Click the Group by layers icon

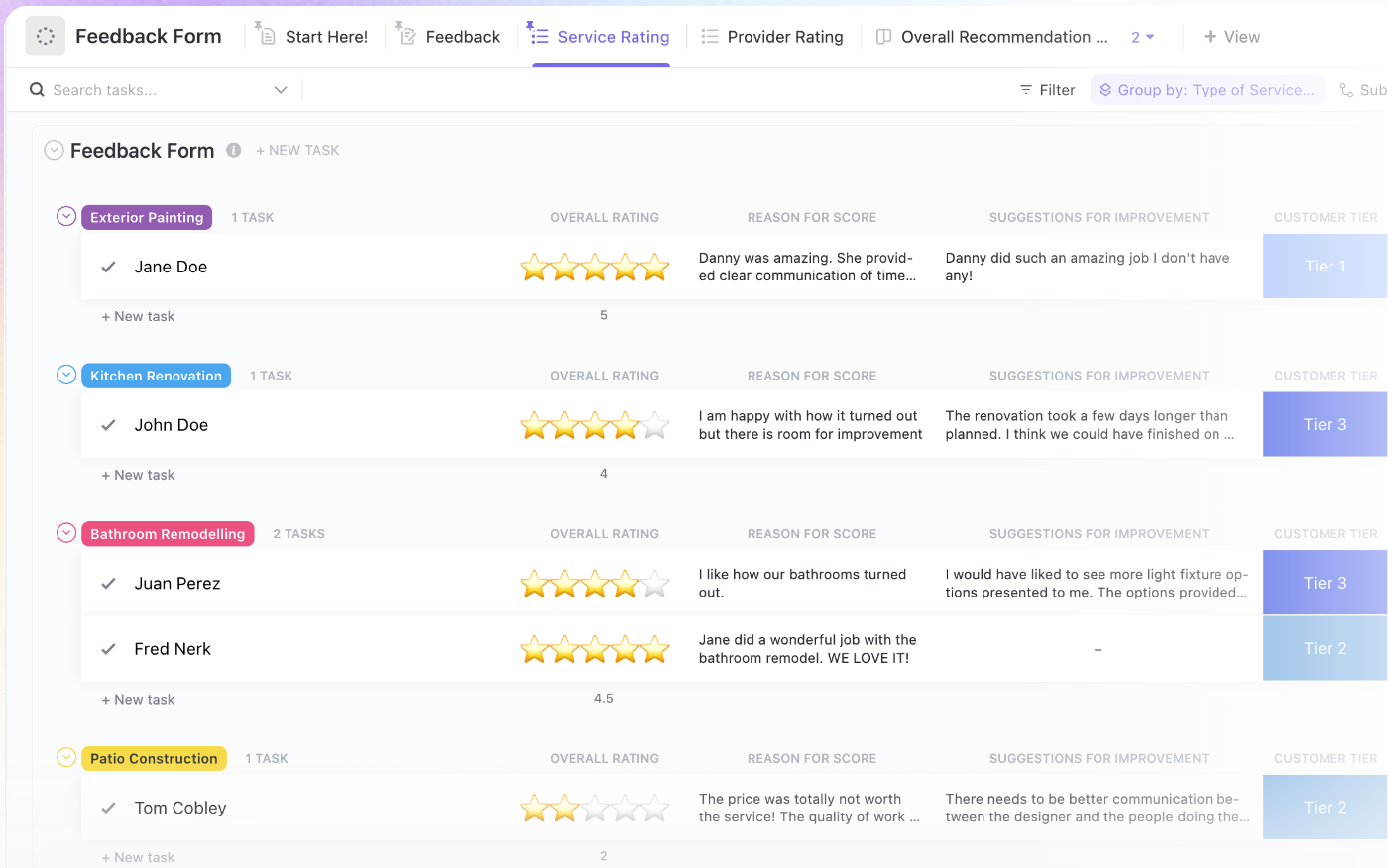[1105, 90]
